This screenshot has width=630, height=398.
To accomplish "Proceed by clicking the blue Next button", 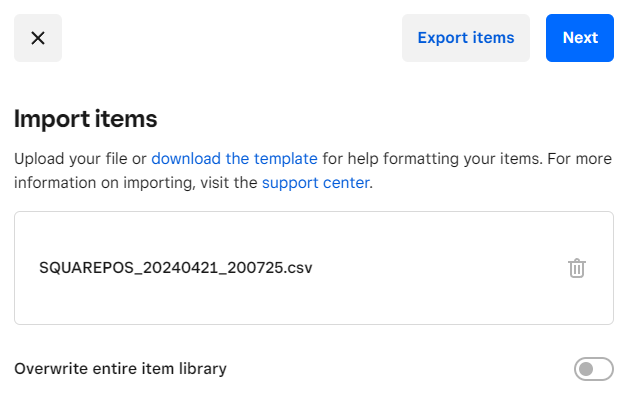I will [x=580, y=38].
